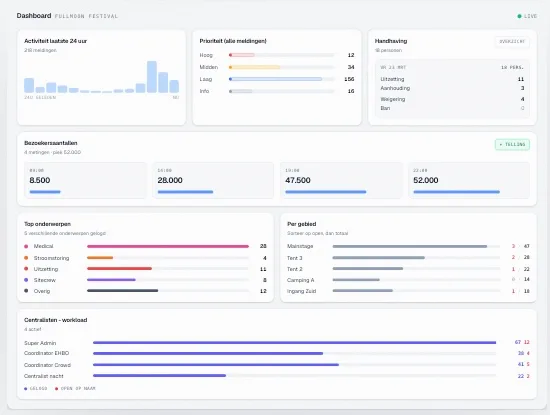
Task: Click the orange dot next to Stroomstoring
Action: [26, 258]
